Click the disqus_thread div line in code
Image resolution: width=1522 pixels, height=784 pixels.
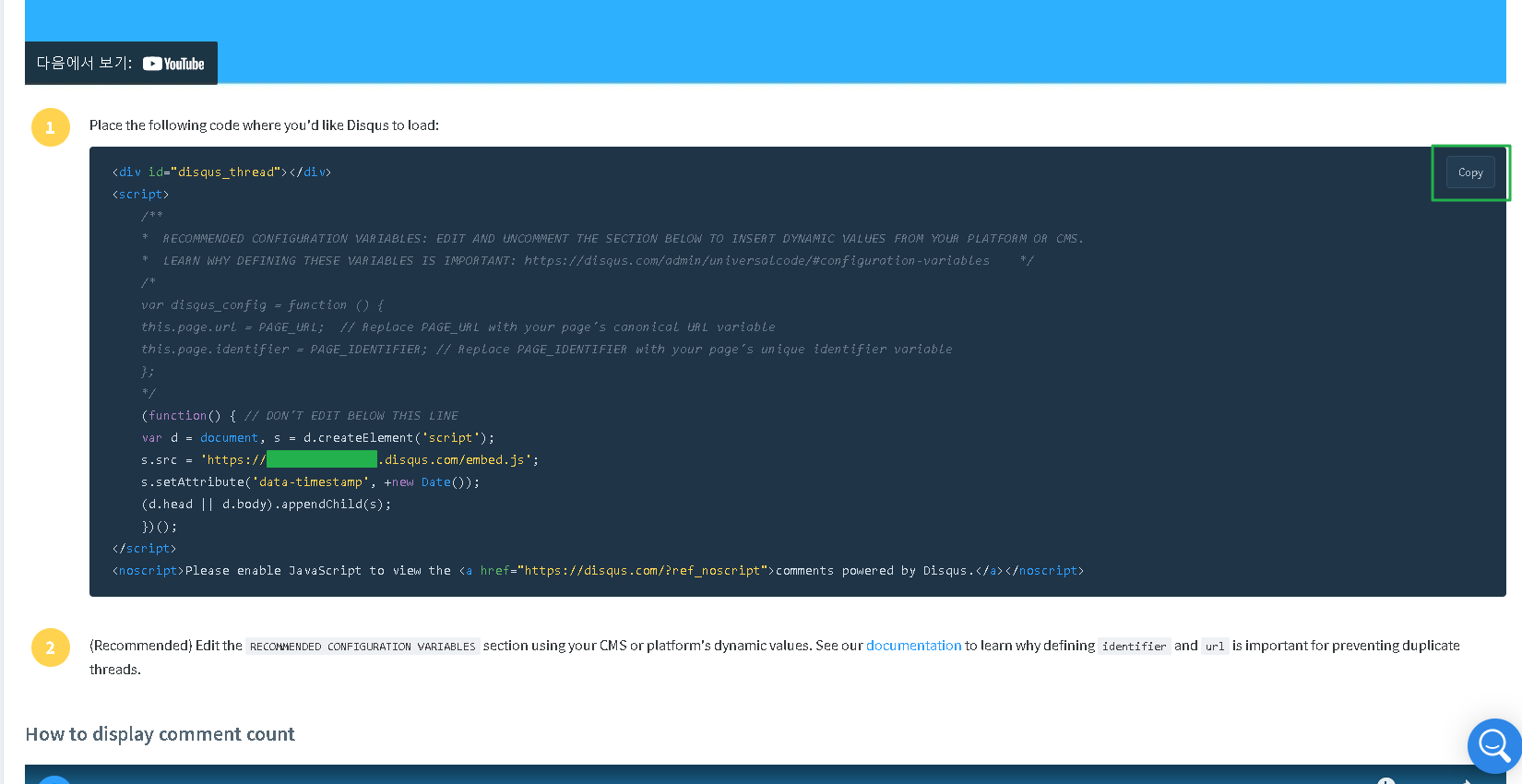[221, 172]
